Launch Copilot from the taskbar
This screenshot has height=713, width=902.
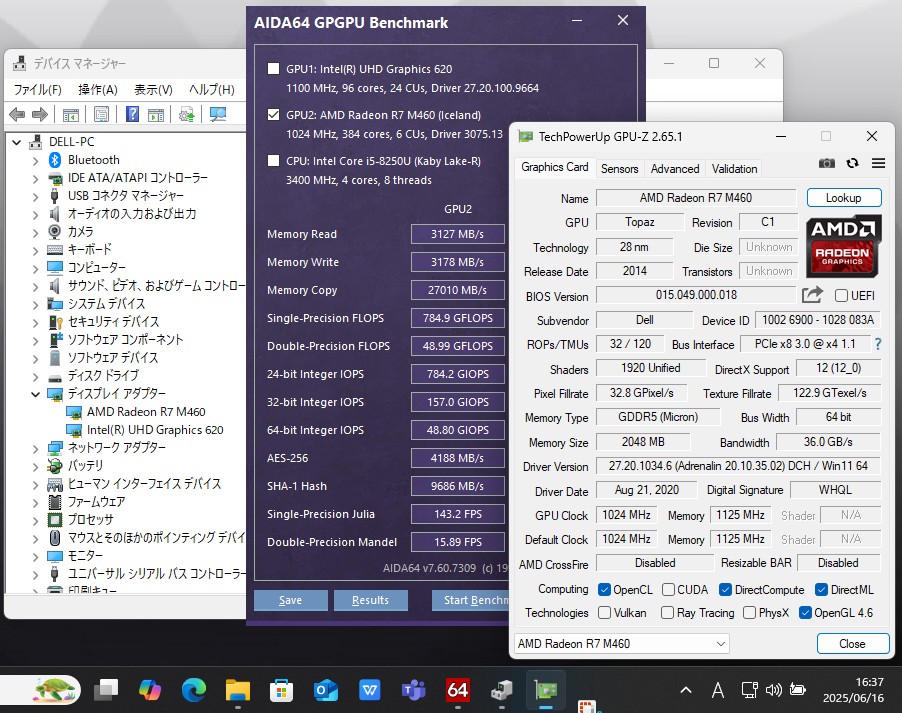click(150, 689)
